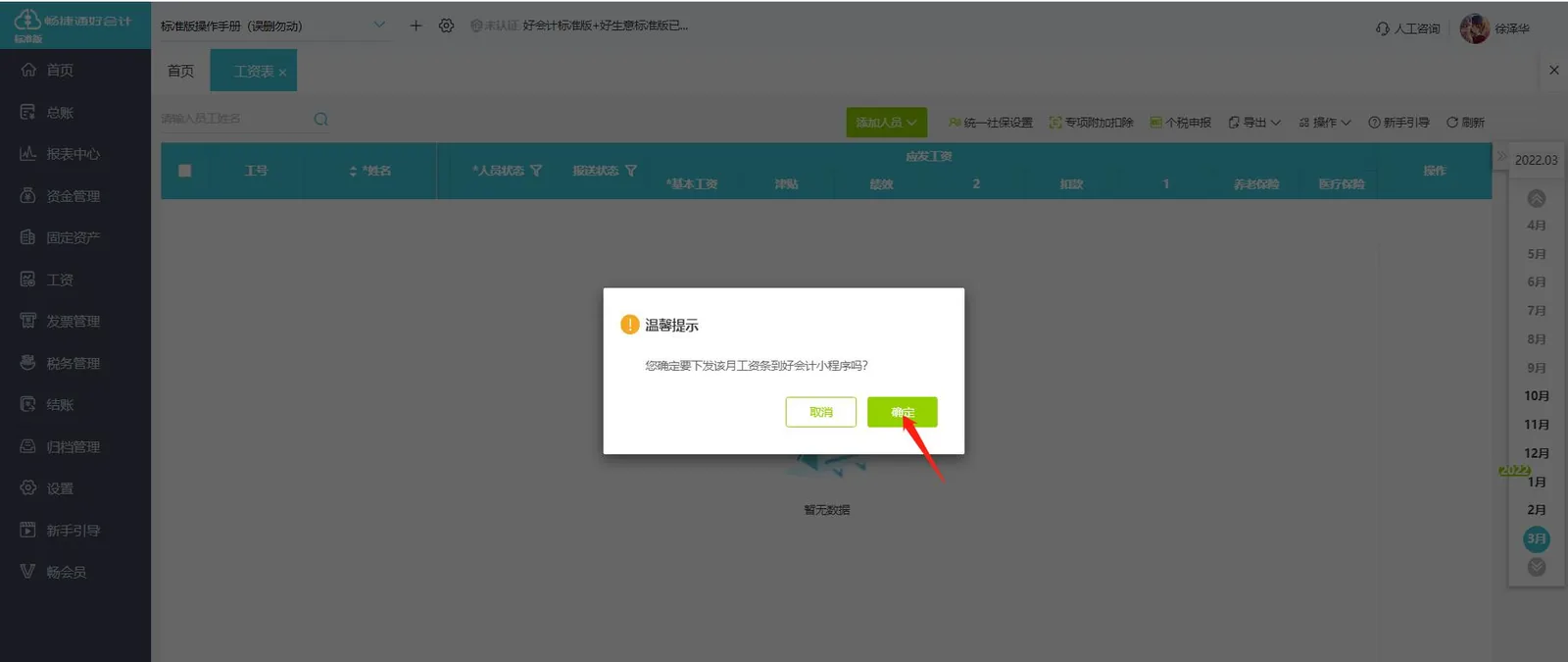Close the 工资表 tab
The image size is (1568, 662).
click(282, 73)
